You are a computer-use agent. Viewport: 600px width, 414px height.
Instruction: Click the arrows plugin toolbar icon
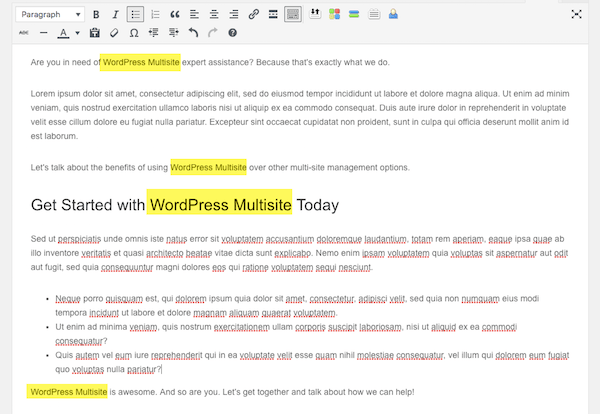(x=315, y=14)
